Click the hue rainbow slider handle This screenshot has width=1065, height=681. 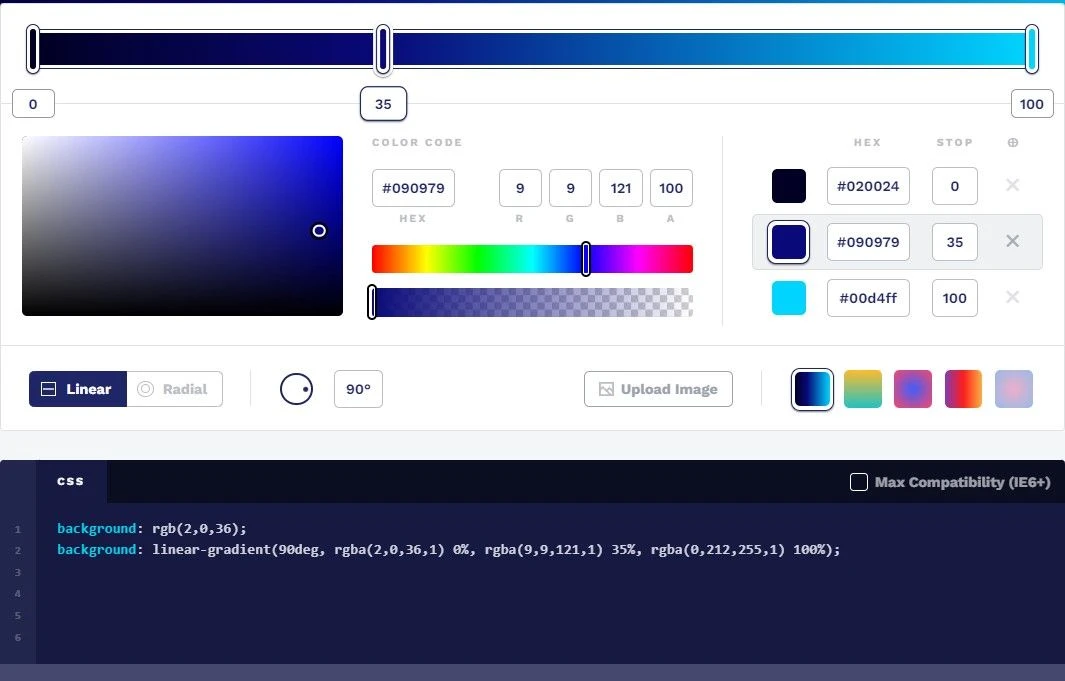pos(586,258)
